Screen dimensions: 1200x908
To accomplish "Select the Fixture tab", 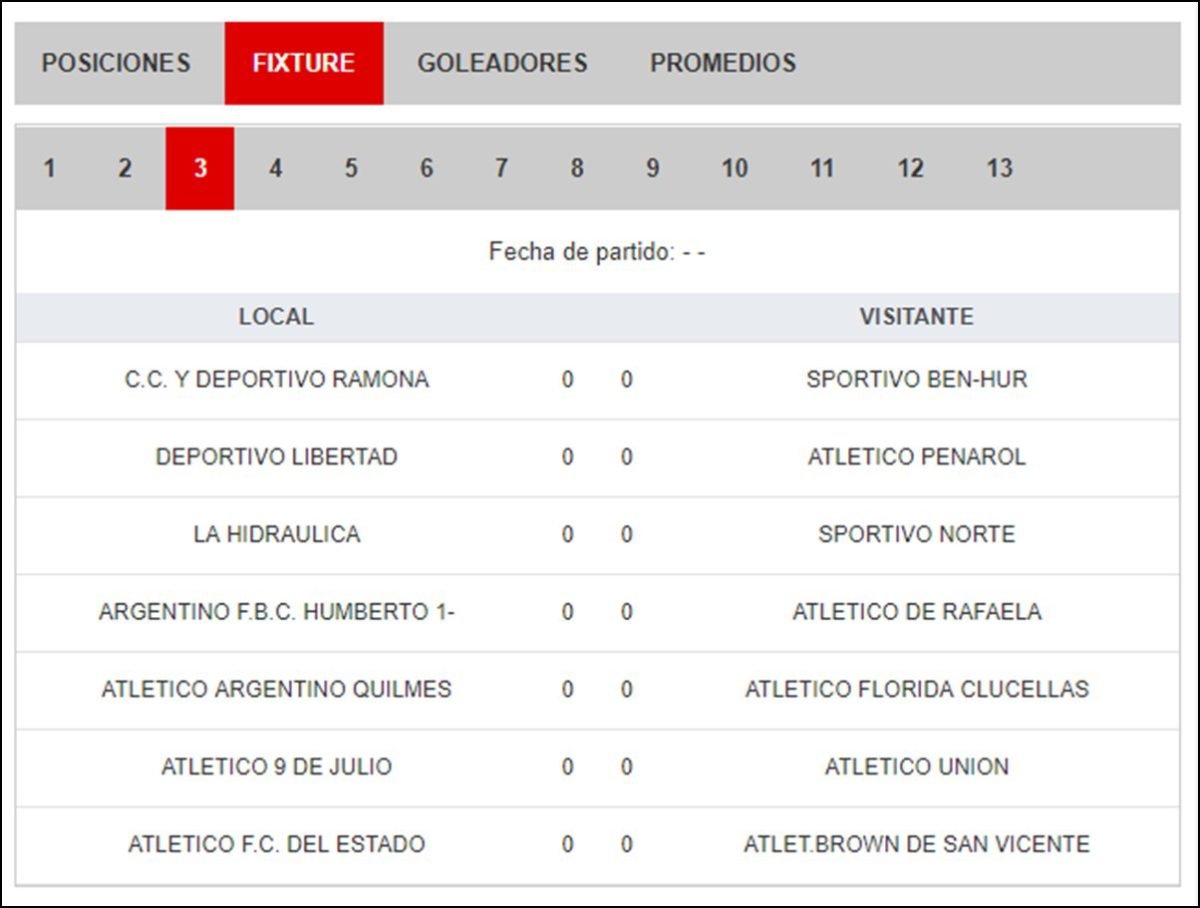I will click(x=303, y=63).
